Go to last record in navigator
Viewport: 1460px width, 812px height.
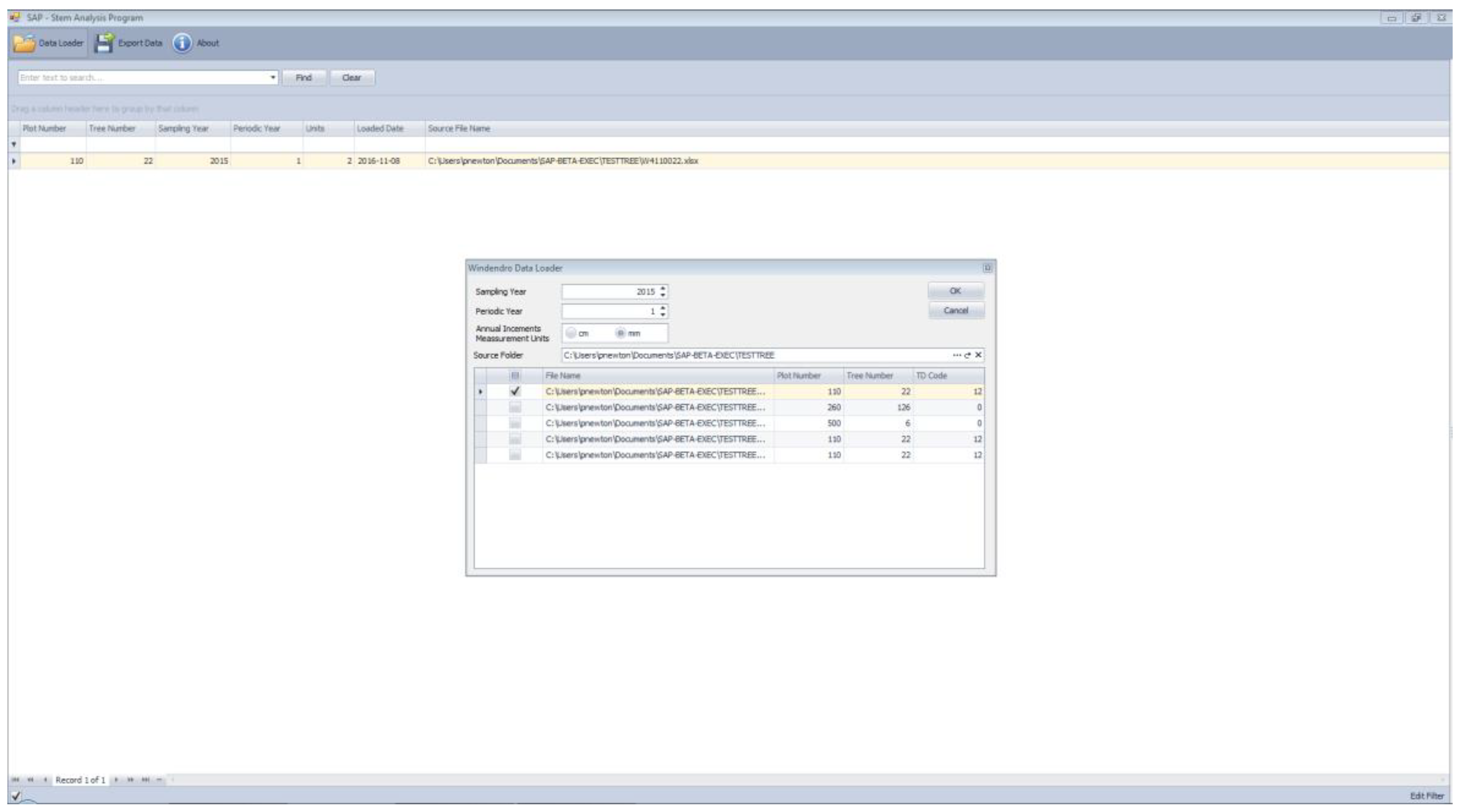145,780
